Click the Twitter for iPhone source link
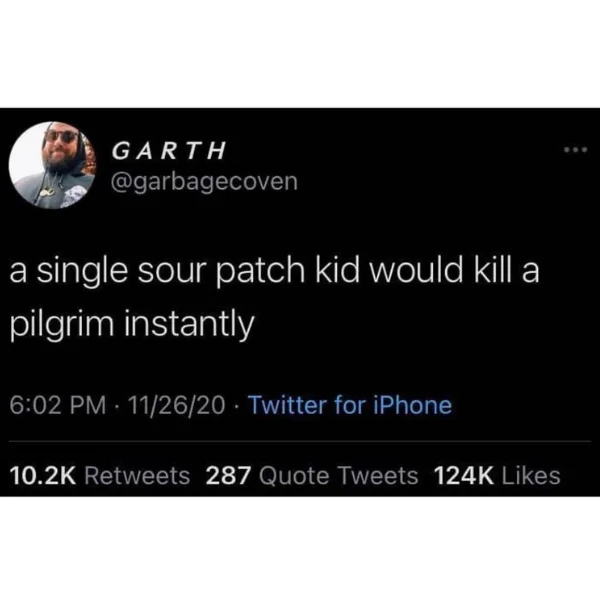600x600 pixels. [350, 405]
